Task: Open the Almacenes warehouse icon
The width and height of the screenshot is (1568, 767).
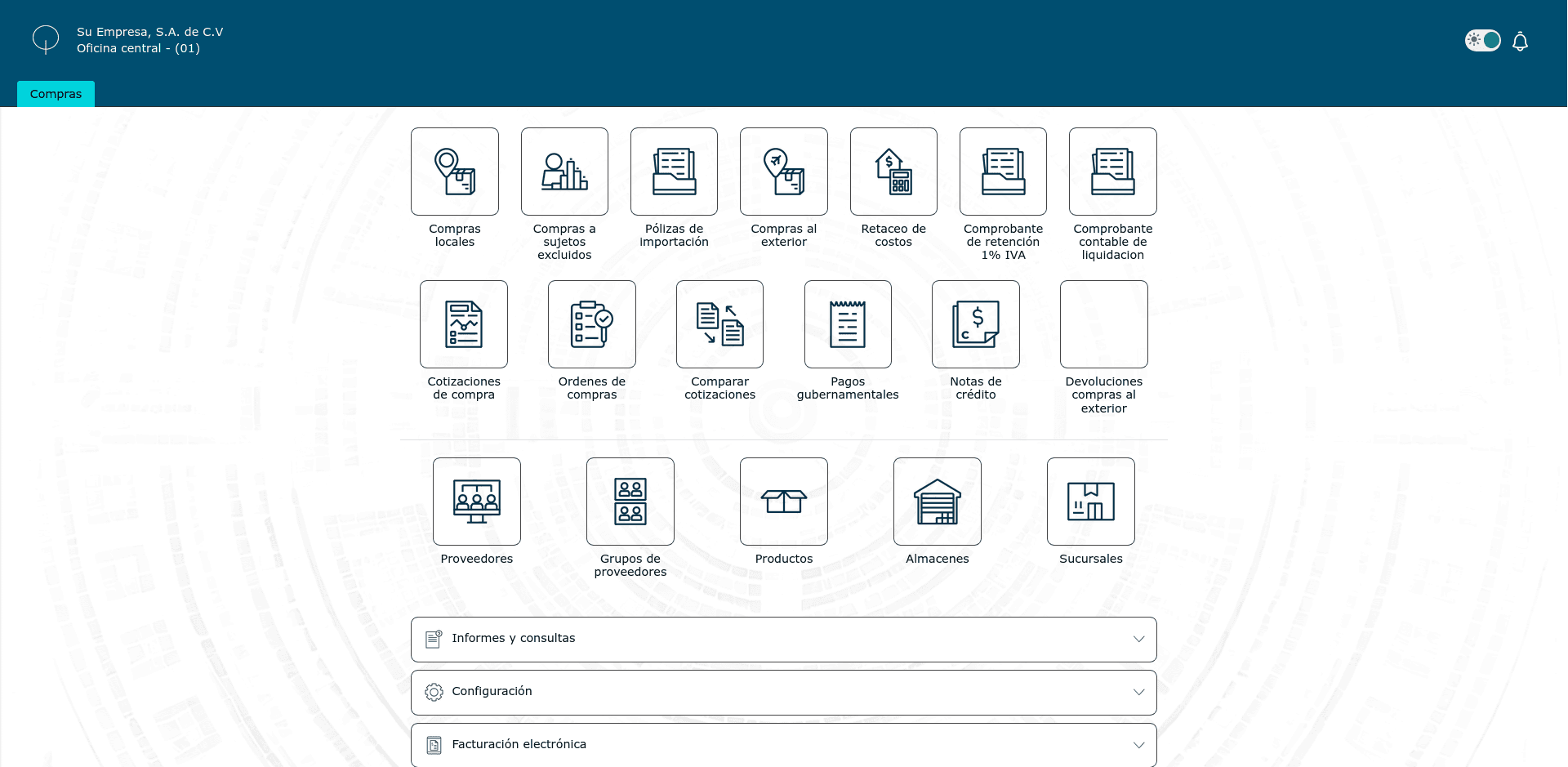Action: click(938, 502)
